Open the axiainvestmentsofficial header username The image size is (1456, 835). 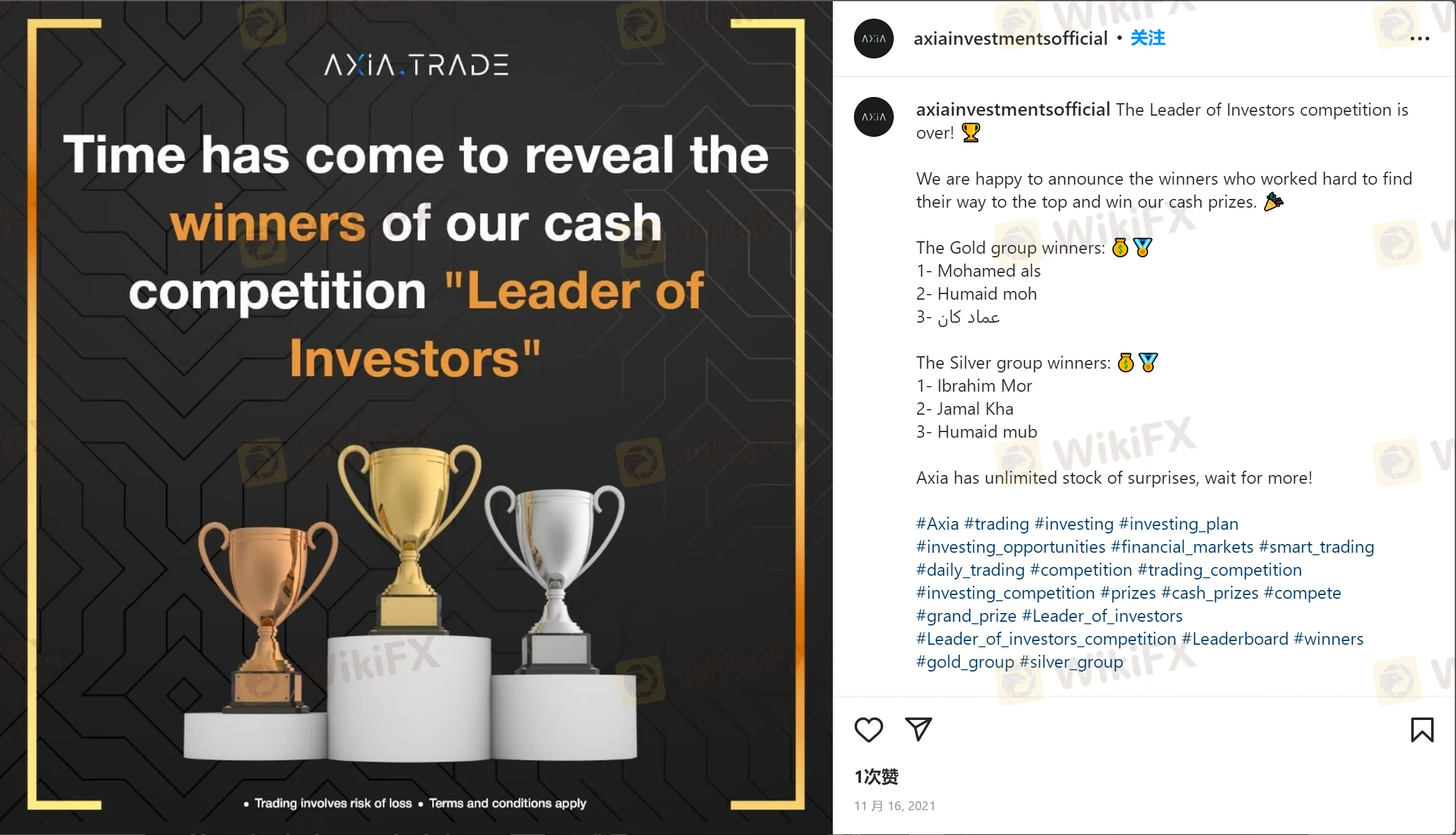pos(1010,39)
